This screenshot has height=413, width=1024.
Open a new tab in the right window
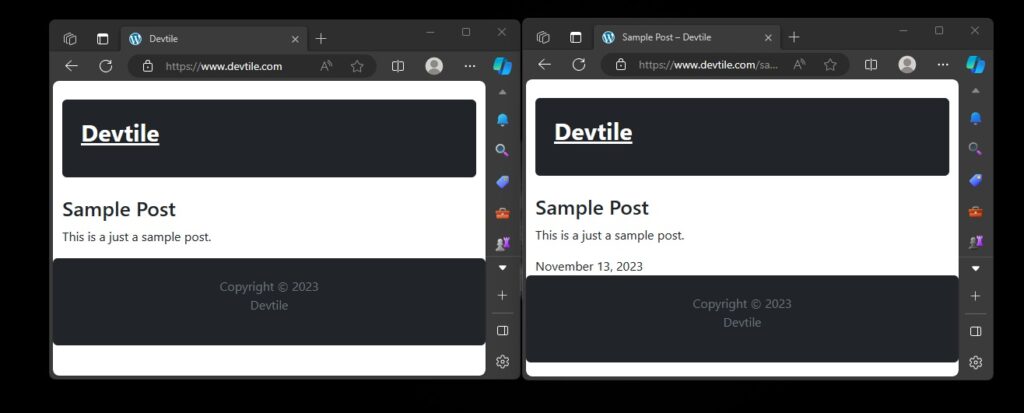coord(793,38)
